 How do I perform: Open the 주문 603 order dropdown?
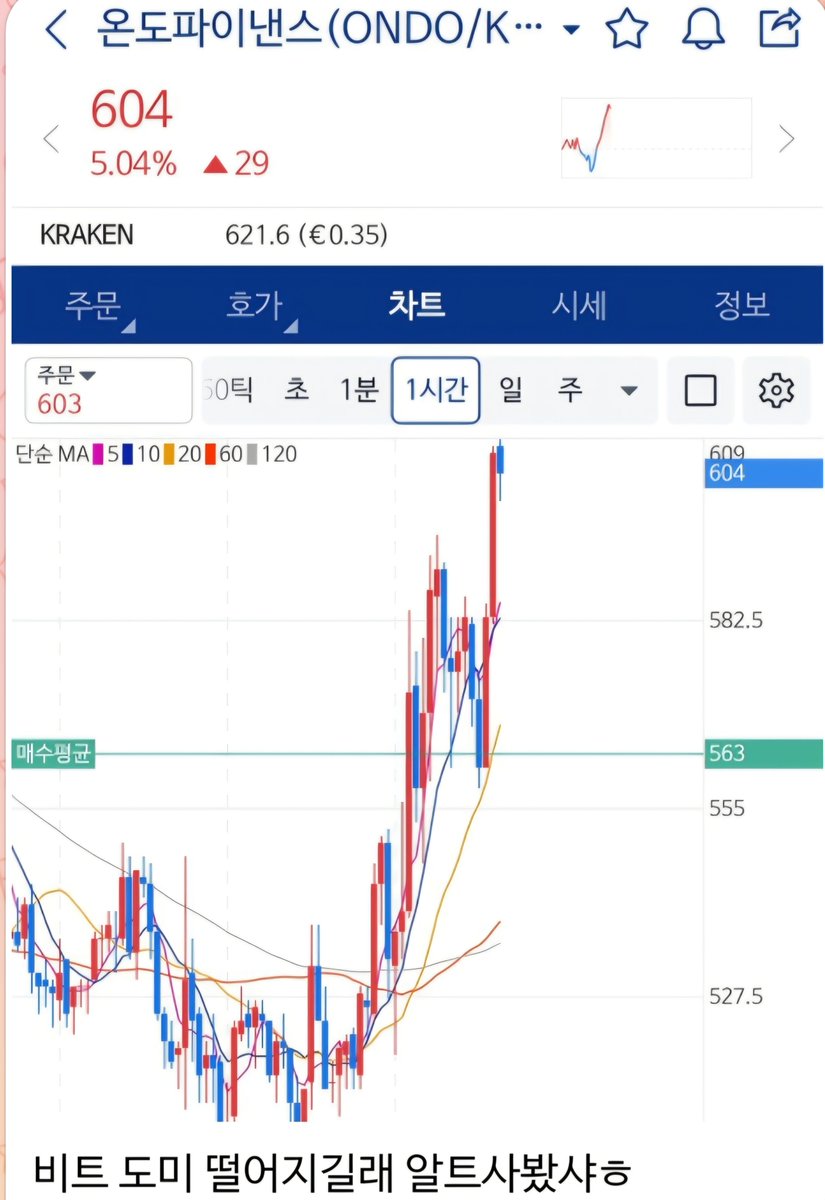[109, 390]
